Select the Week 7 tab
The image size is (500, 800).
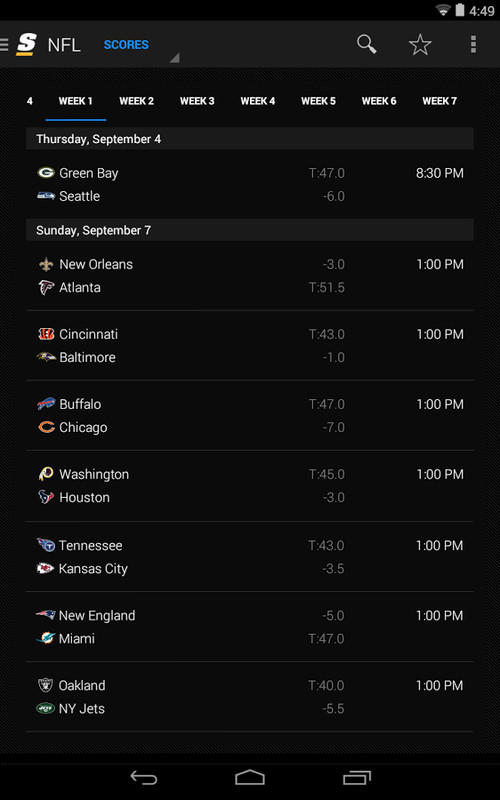(439, 101)
